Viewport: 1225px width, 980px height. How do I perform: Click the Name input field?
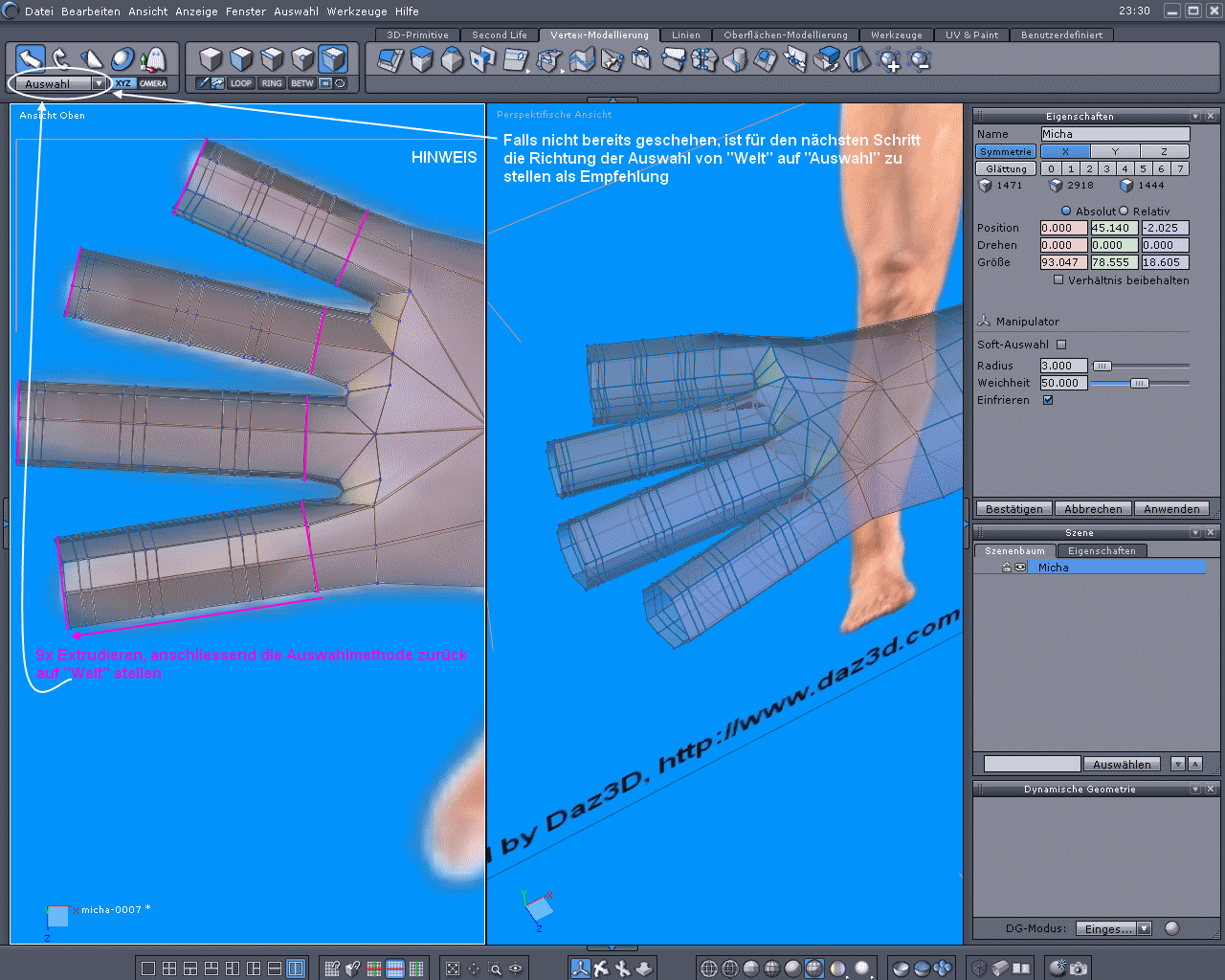point(1115,134)
